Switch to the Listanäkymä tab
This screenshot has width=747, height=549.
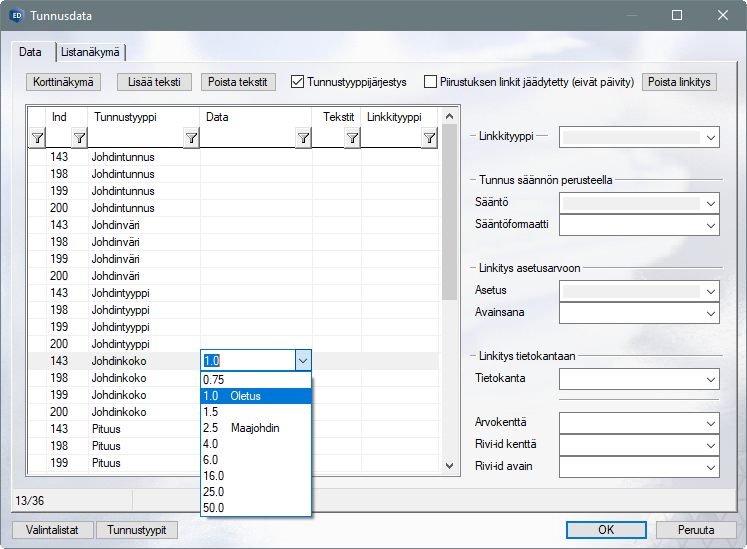(91, 52)
